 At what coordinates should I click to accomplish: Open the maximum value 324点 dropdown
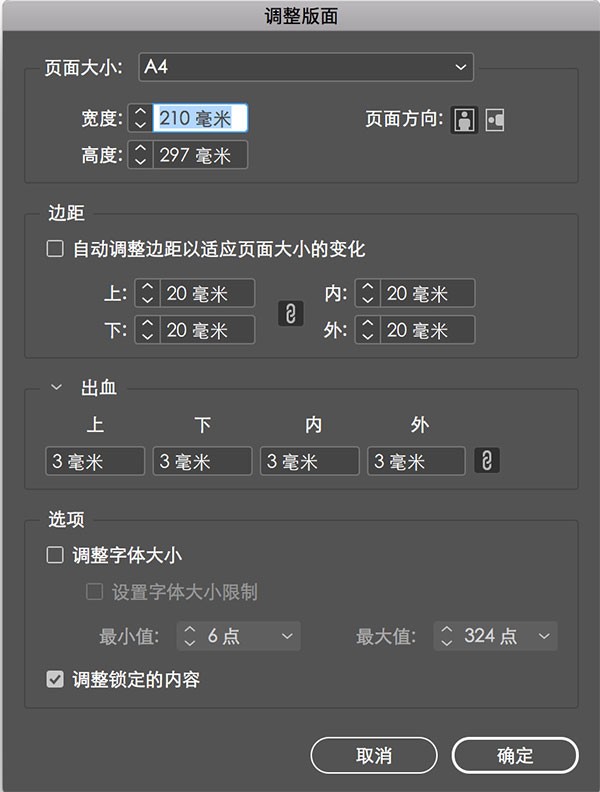(544, 636)
